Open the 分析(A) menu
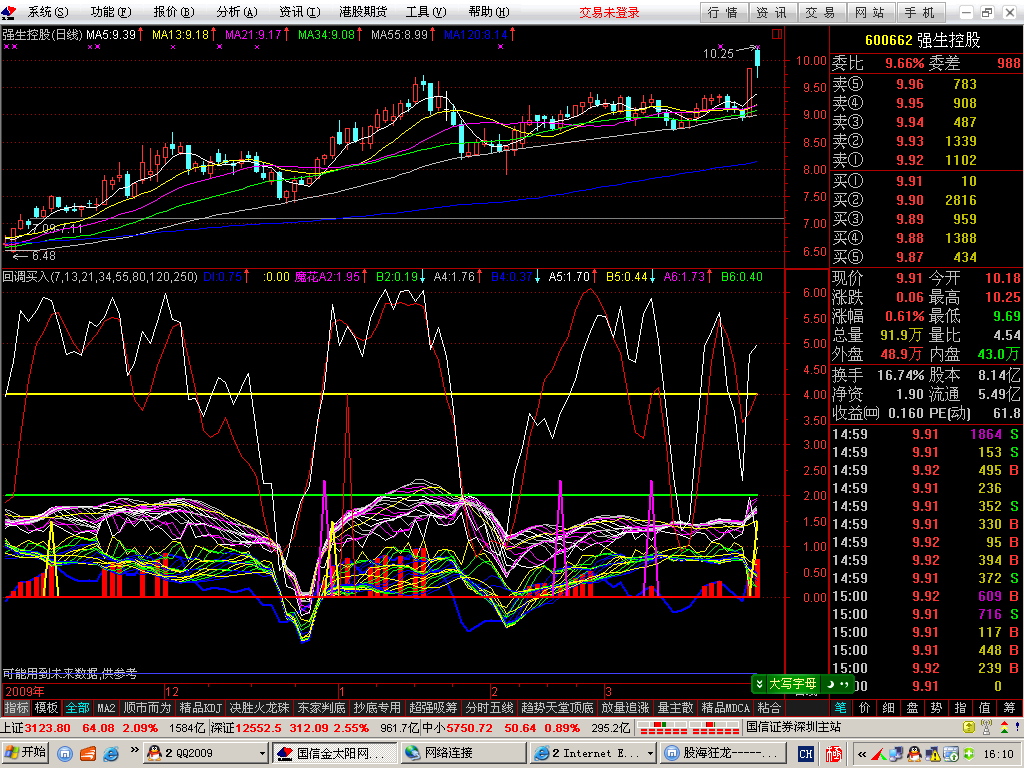The image size is (1024, 768). (236, 12)
